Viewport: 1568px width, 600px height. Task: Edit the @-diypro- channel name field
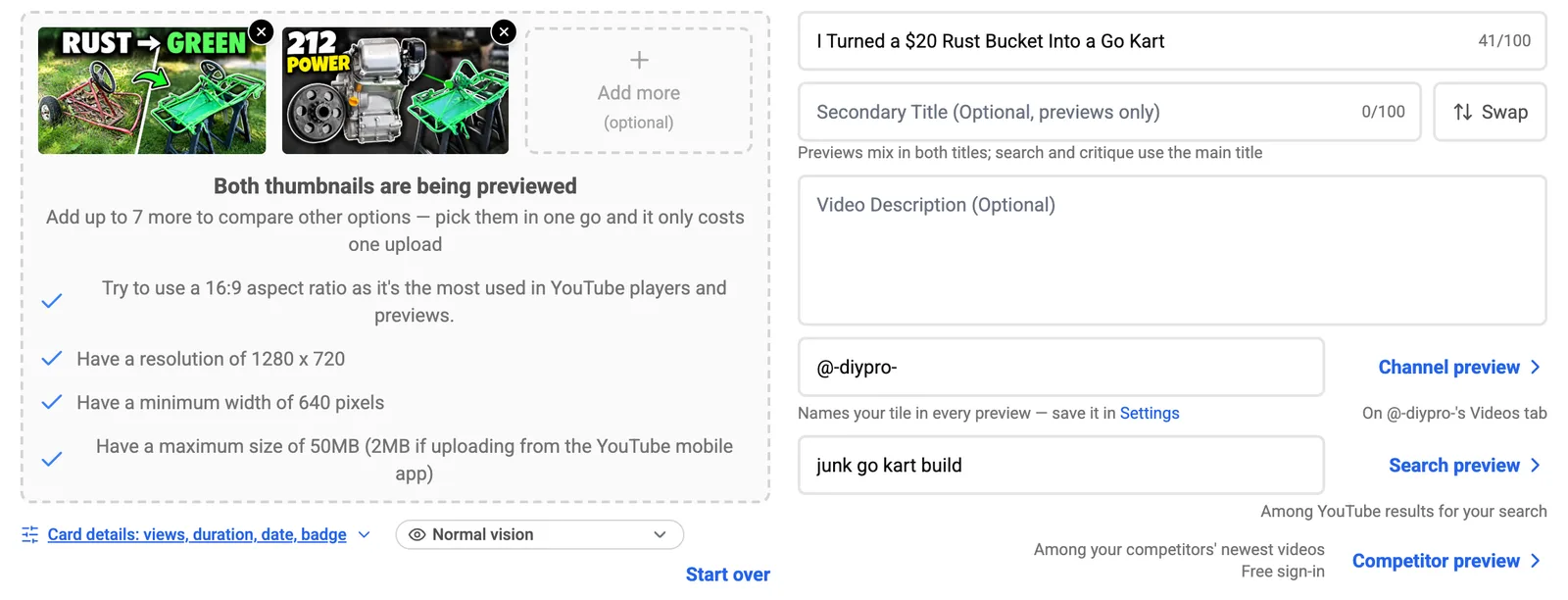1061,367
